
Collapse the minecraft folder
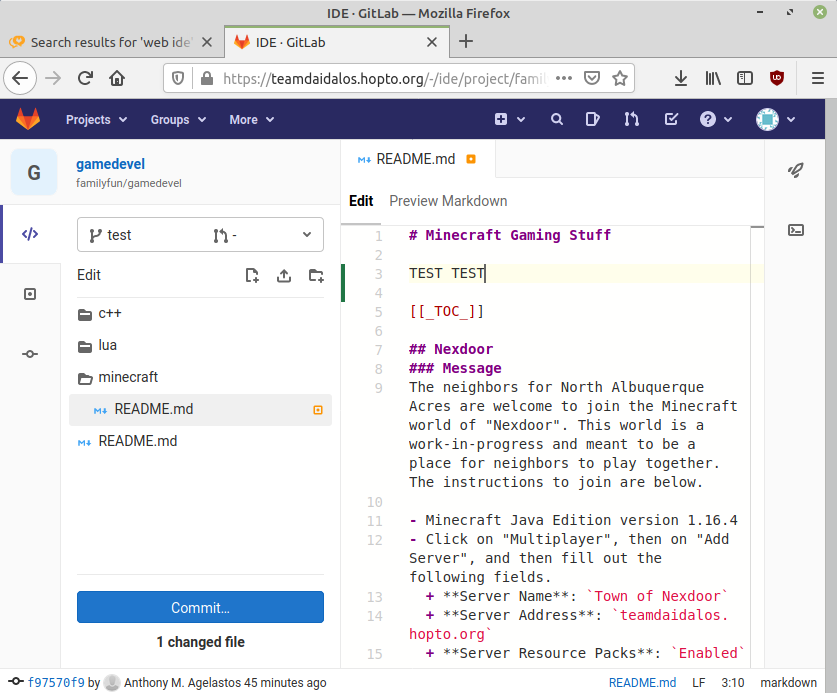click(x=200, y=377)
